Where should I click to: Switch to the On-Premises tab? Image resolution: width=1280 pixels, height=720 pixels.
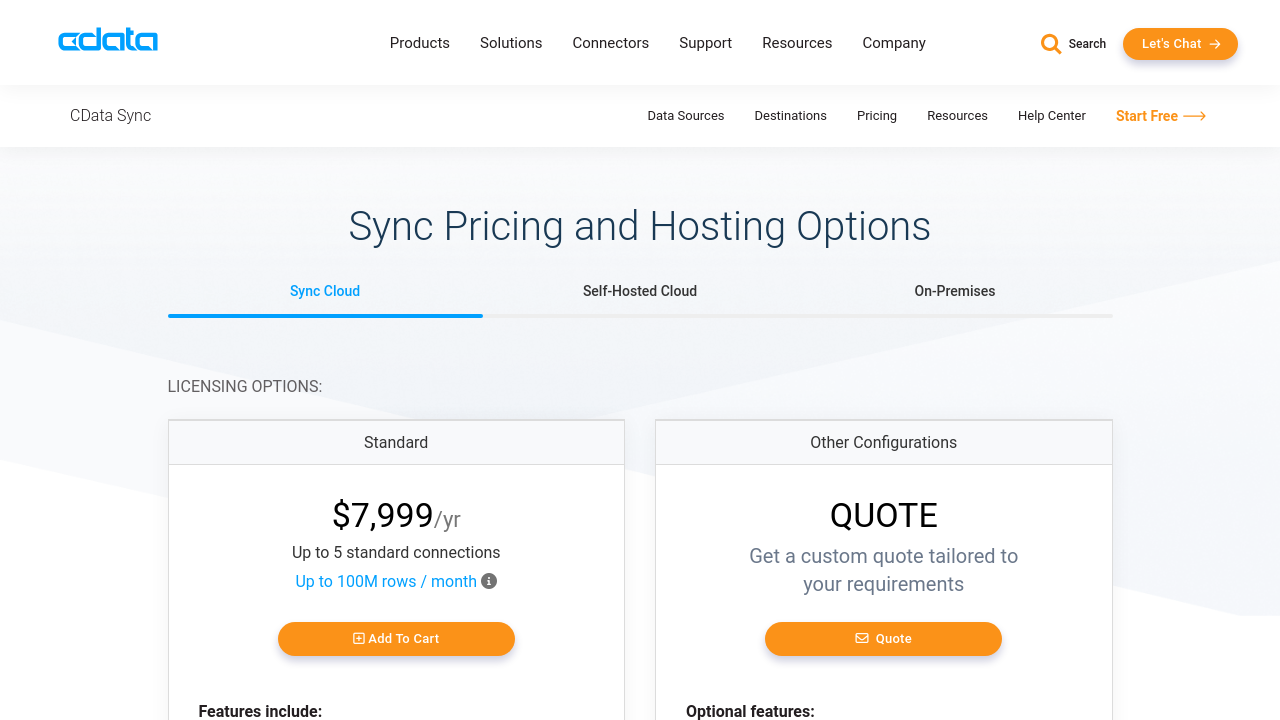954,291
